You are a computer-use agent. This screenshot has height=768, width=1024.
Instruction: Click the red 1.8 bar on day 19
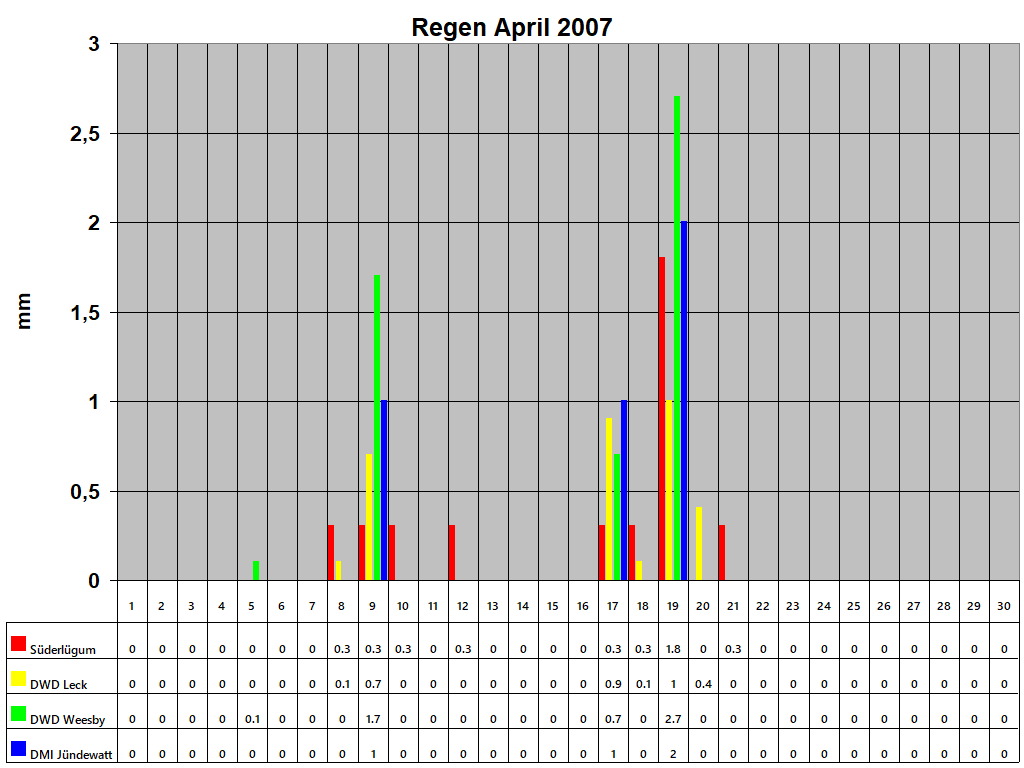click(662, 420)
